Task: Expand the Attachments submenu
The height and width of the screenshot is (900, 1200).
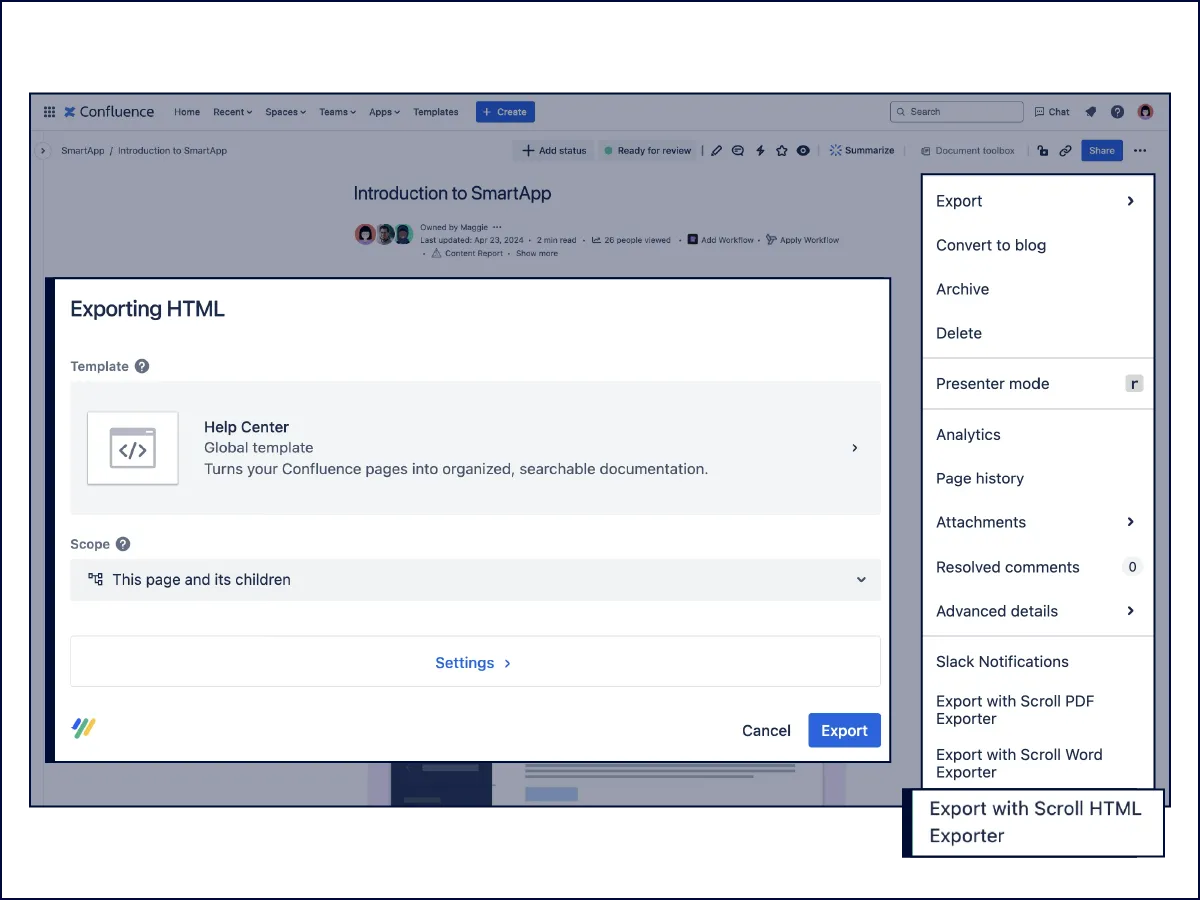Action: pos(1038,522)
